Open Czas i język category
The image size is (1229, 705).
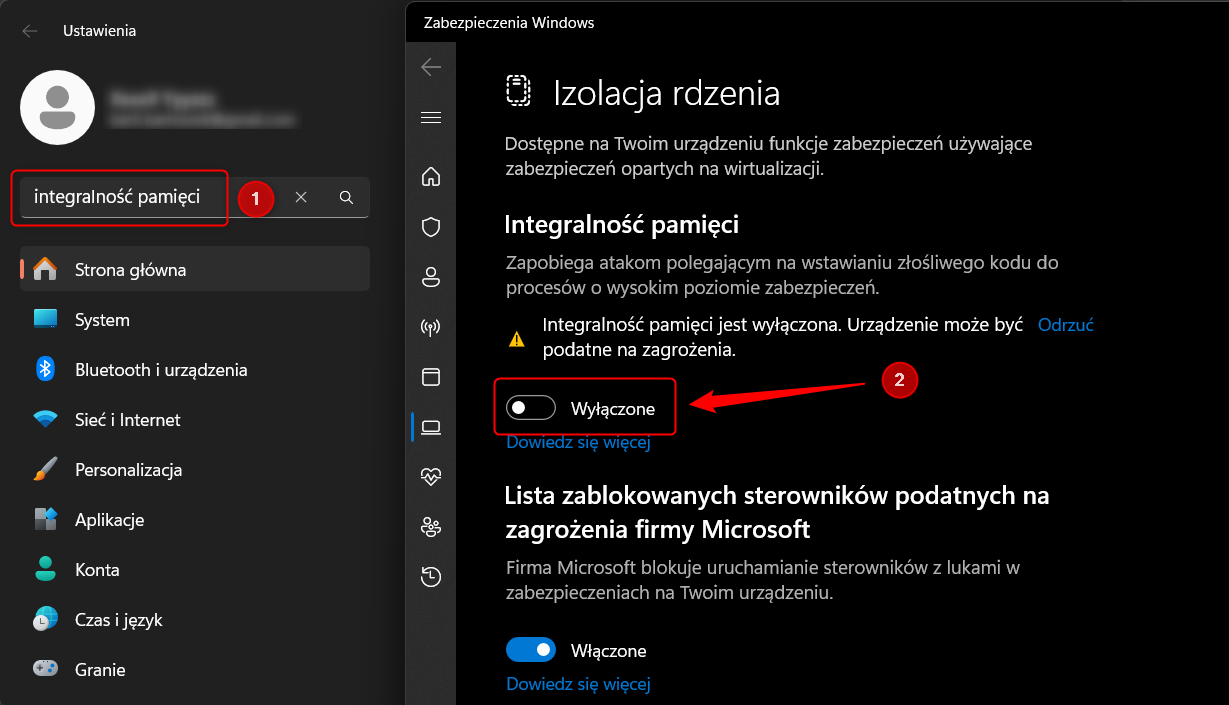pyautogui.click(x=195, y=619)
